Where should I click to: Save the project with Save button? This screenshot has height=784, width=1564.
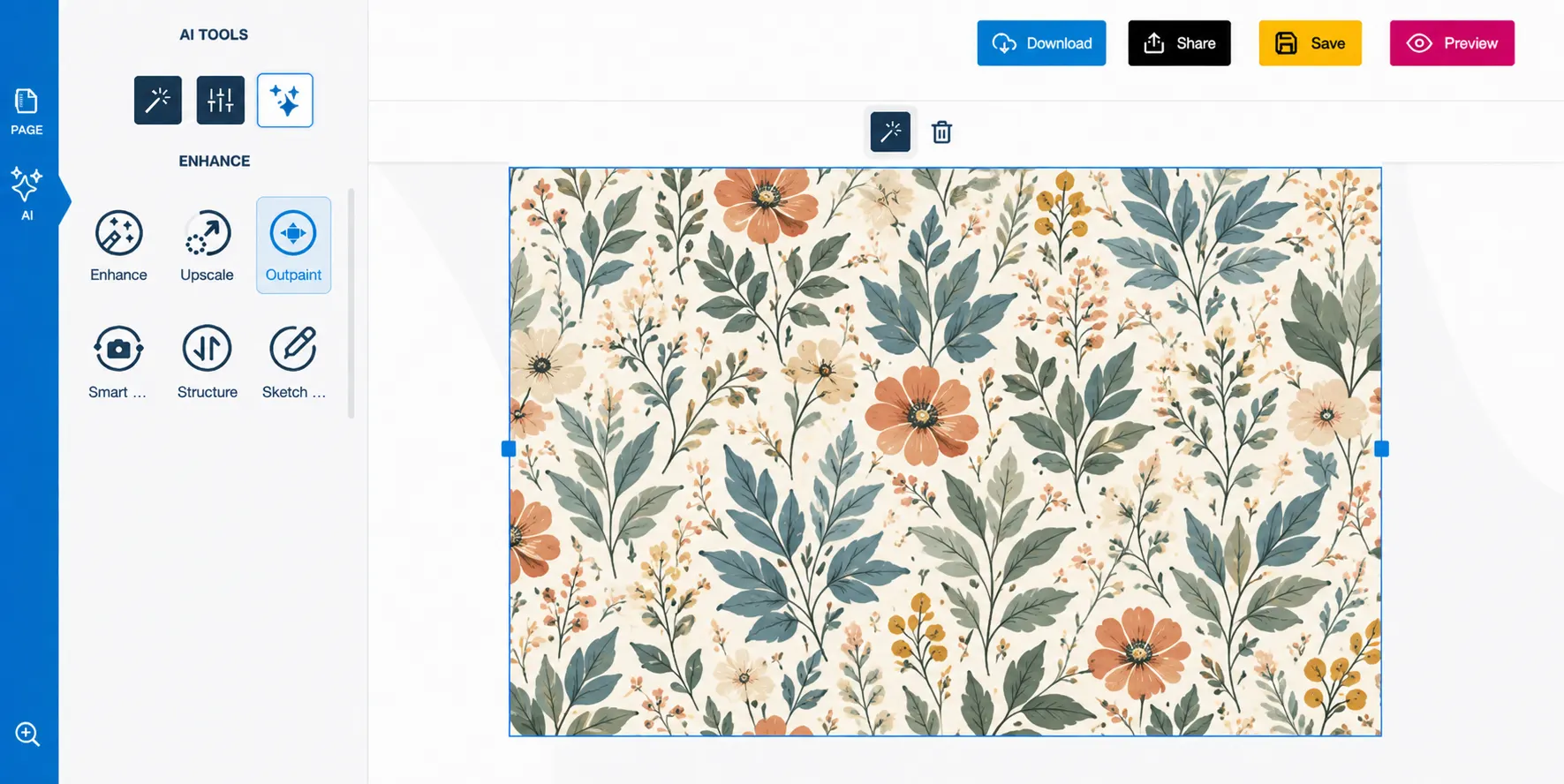click(x=1310, y=43)
